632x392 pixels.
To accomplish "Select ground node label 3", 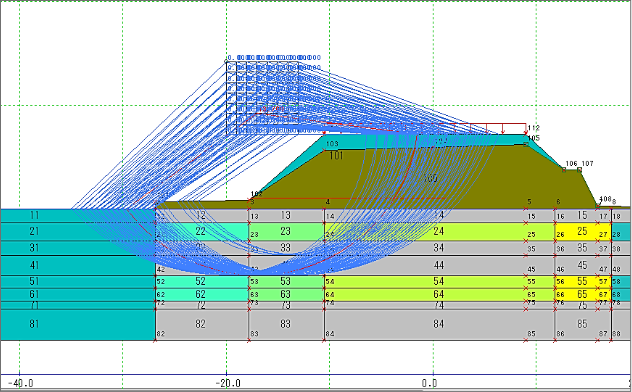I will (x=252, y=202).
